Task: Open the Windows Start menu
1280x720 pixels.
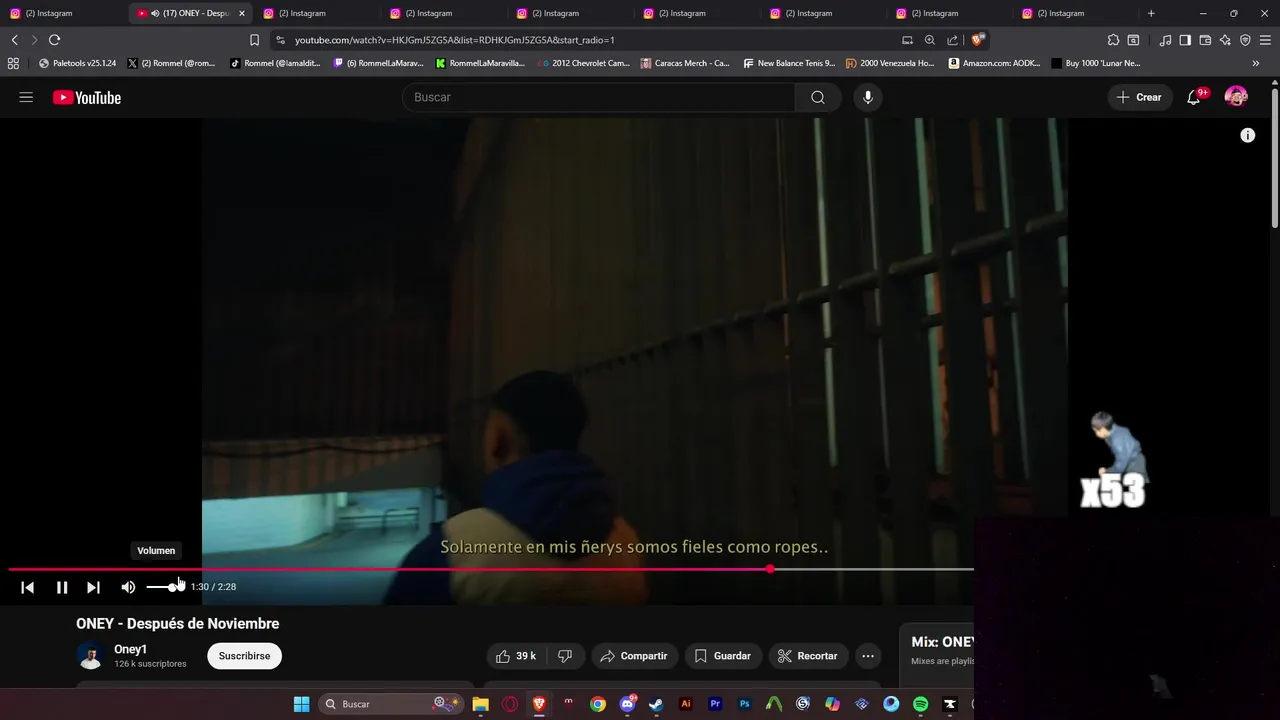Action: [301, 704]
